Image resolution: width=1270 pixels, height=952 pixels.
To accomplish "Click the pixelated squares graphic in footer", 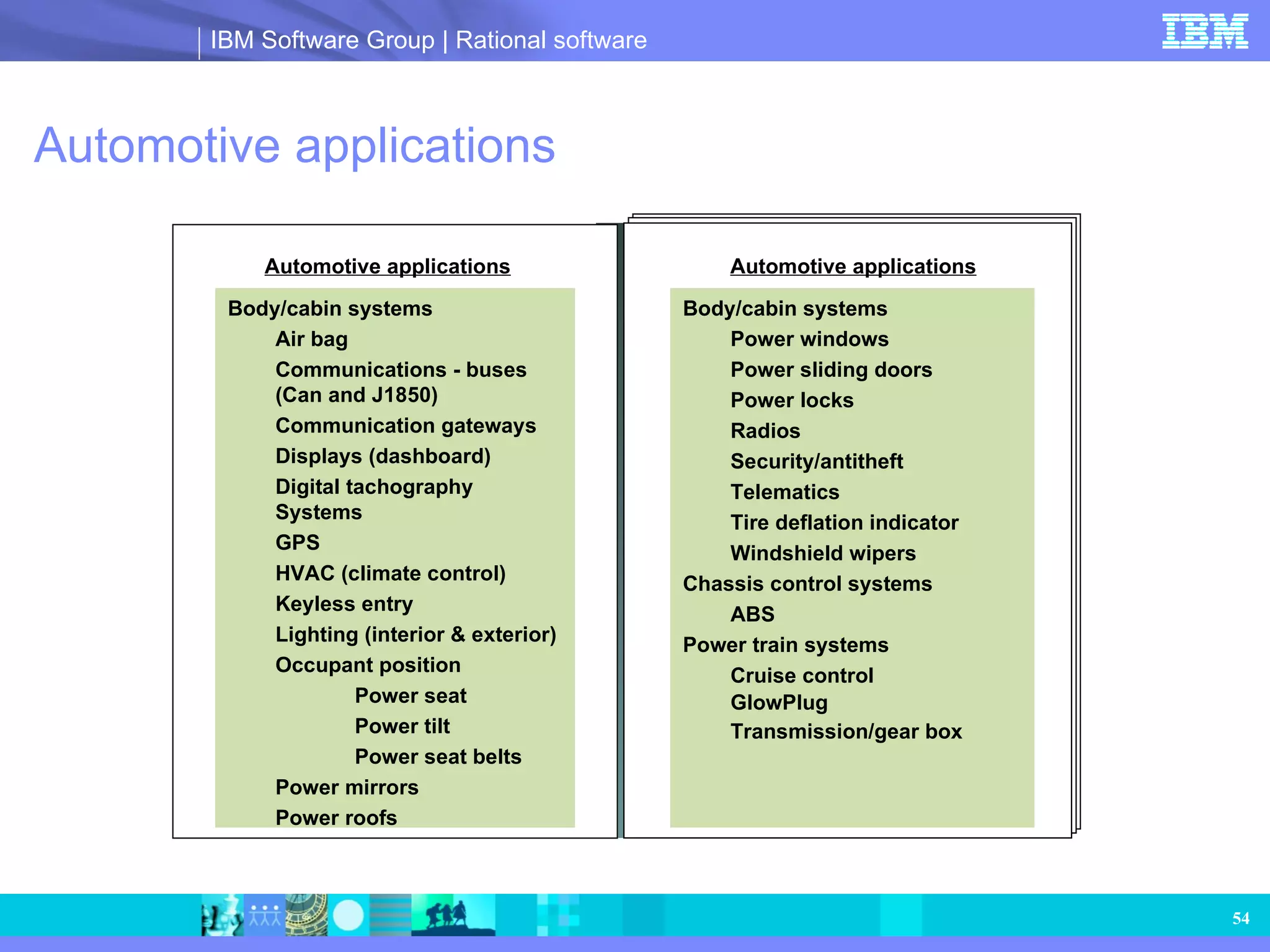I will [x=558, y=915].
